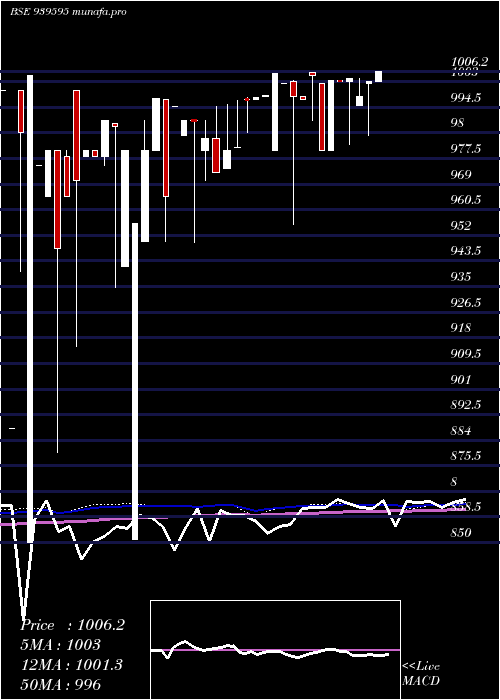Viewport: 500px width, 700px height.
Task: Click the 892.5 price axis label
Action: click(466, 405)
